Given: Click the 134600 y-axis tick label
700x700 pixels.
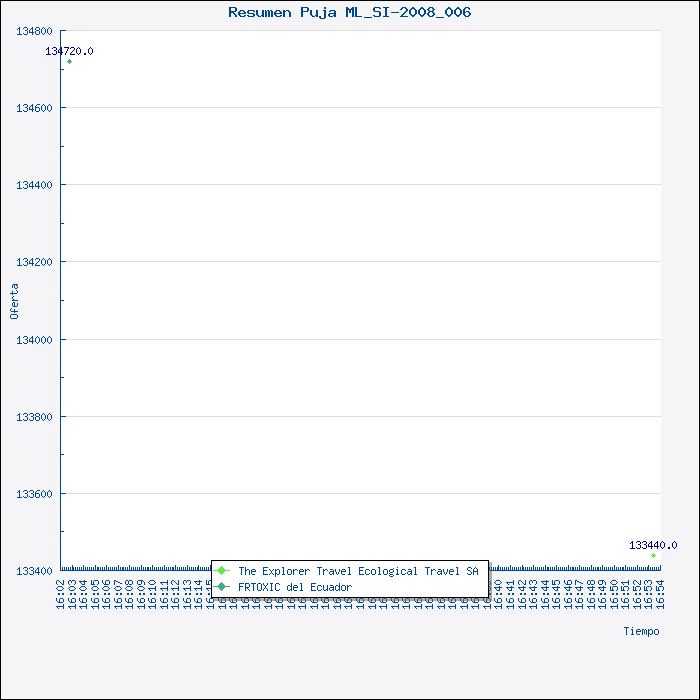Looking at the screenshot, I should pos(34,108).
